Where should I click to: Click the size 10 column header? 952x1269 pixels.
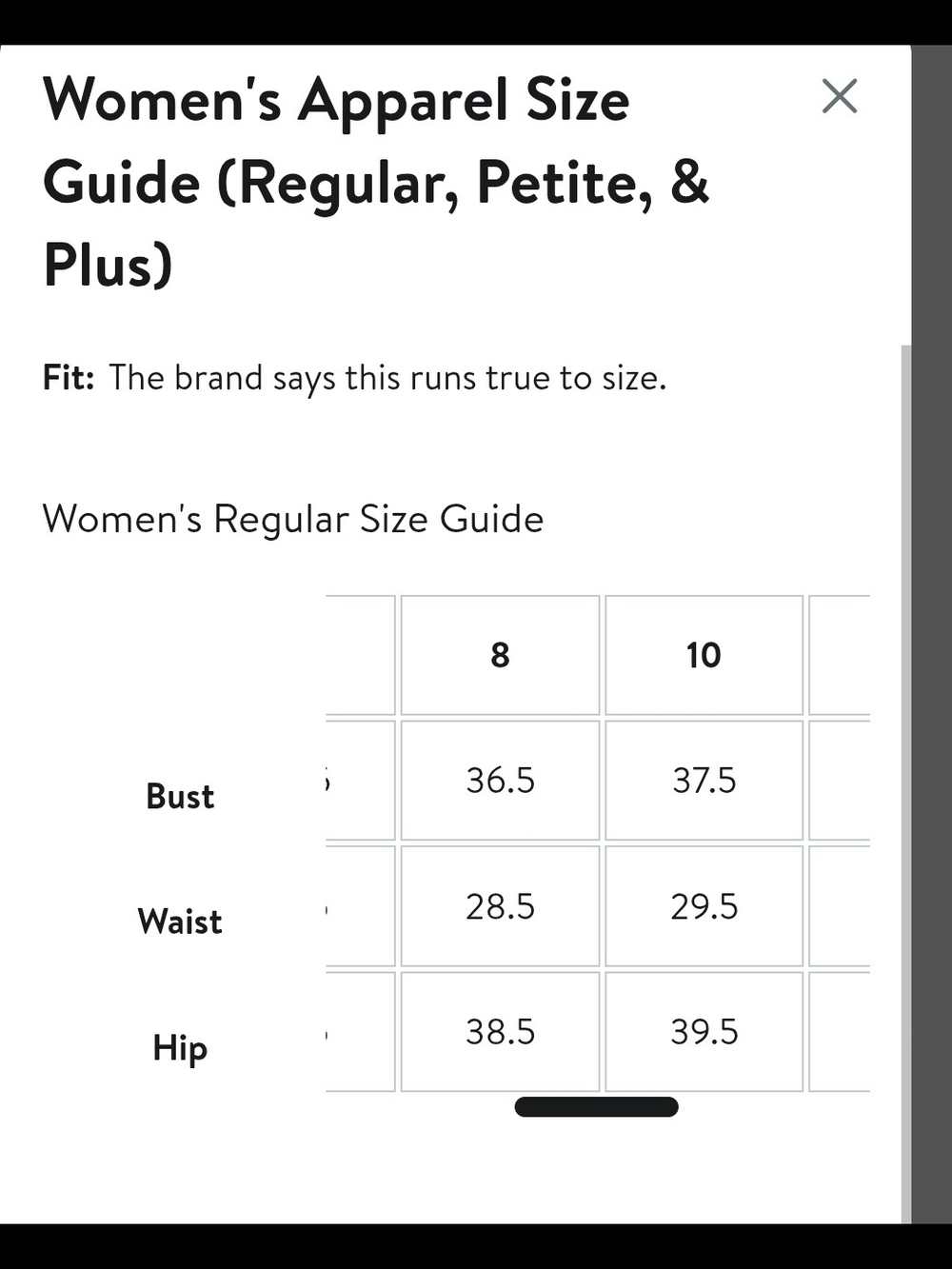coord(704,655)
